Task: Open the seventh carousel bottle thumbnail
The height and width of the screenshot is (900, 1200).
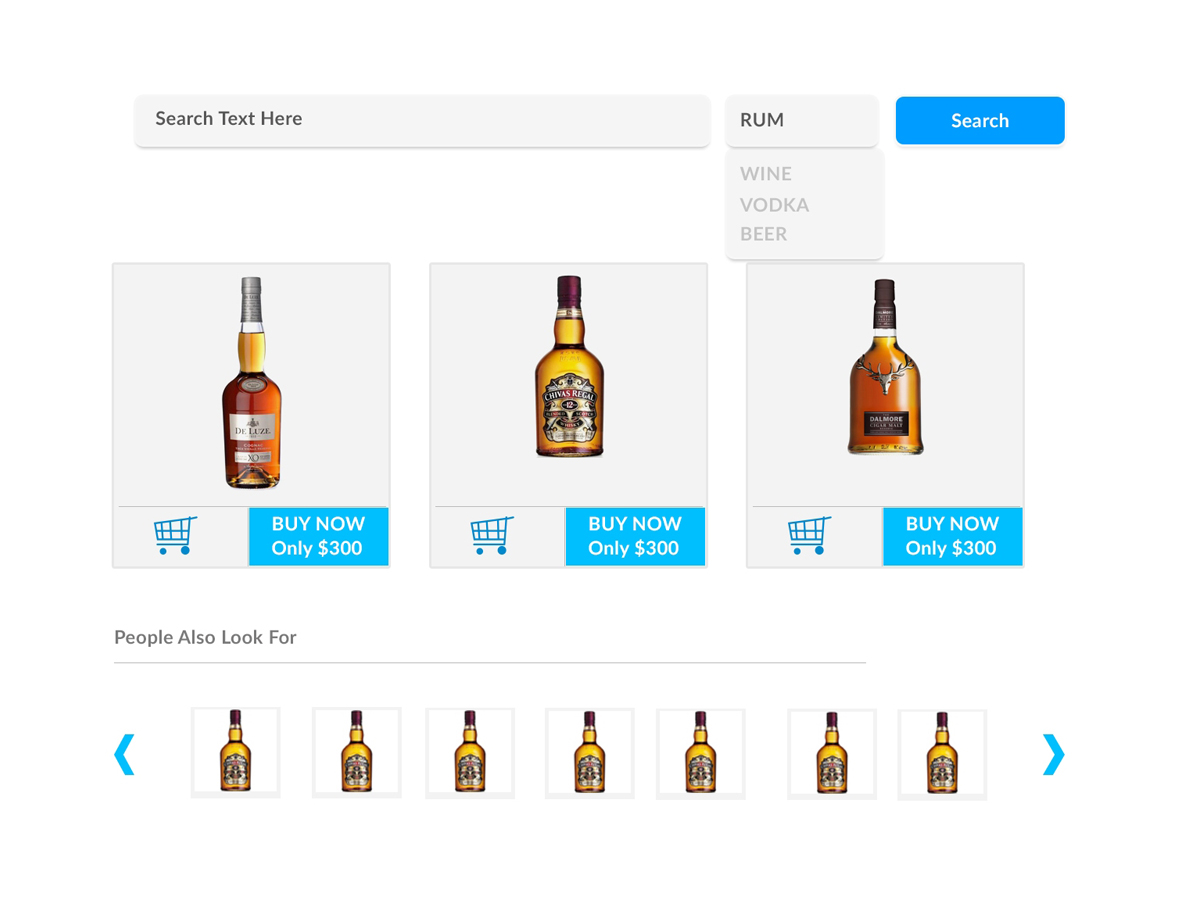Action: [942, 755]
